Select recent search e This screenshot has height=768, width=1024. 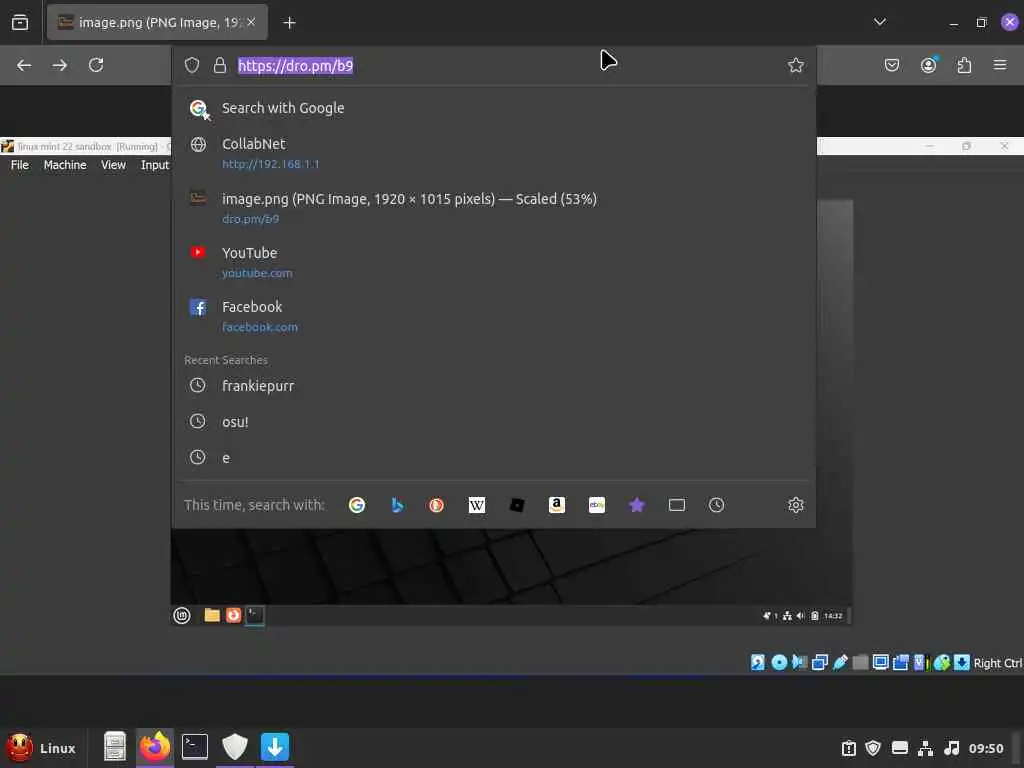[x=494, y=458]
